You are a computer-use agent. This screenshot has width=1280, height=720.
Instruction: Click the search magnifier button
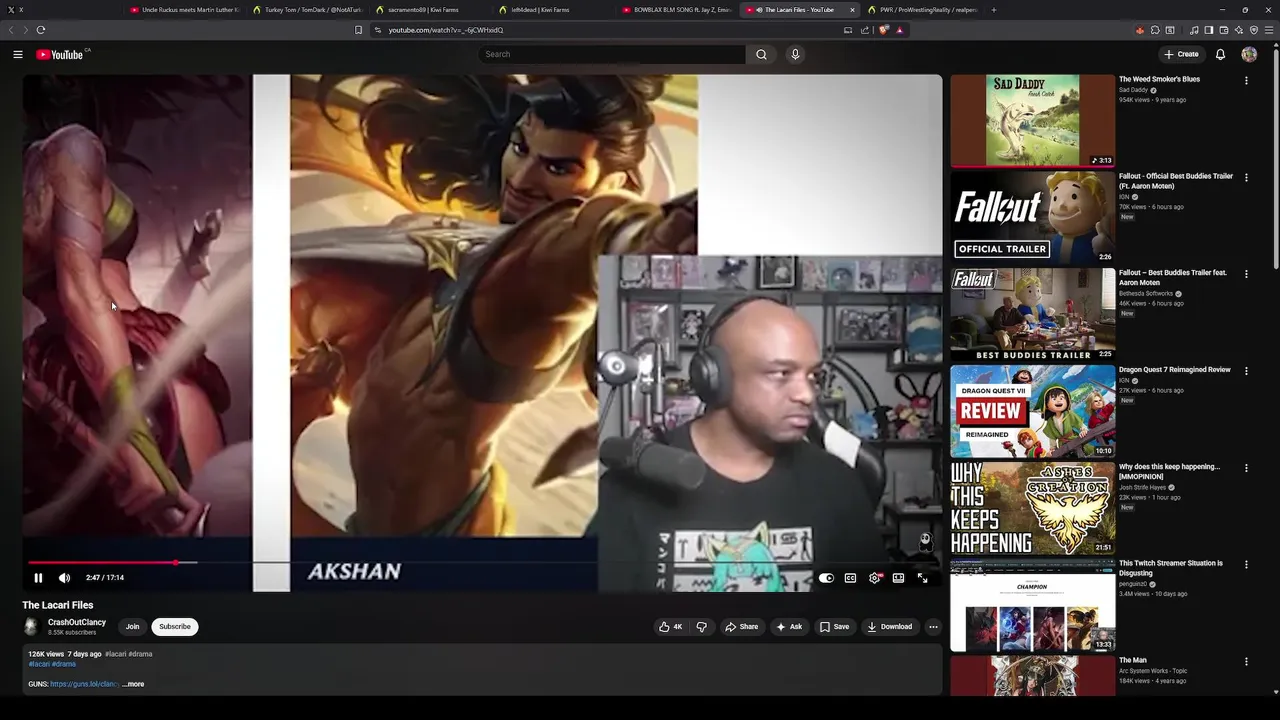[x=761, y=54]
